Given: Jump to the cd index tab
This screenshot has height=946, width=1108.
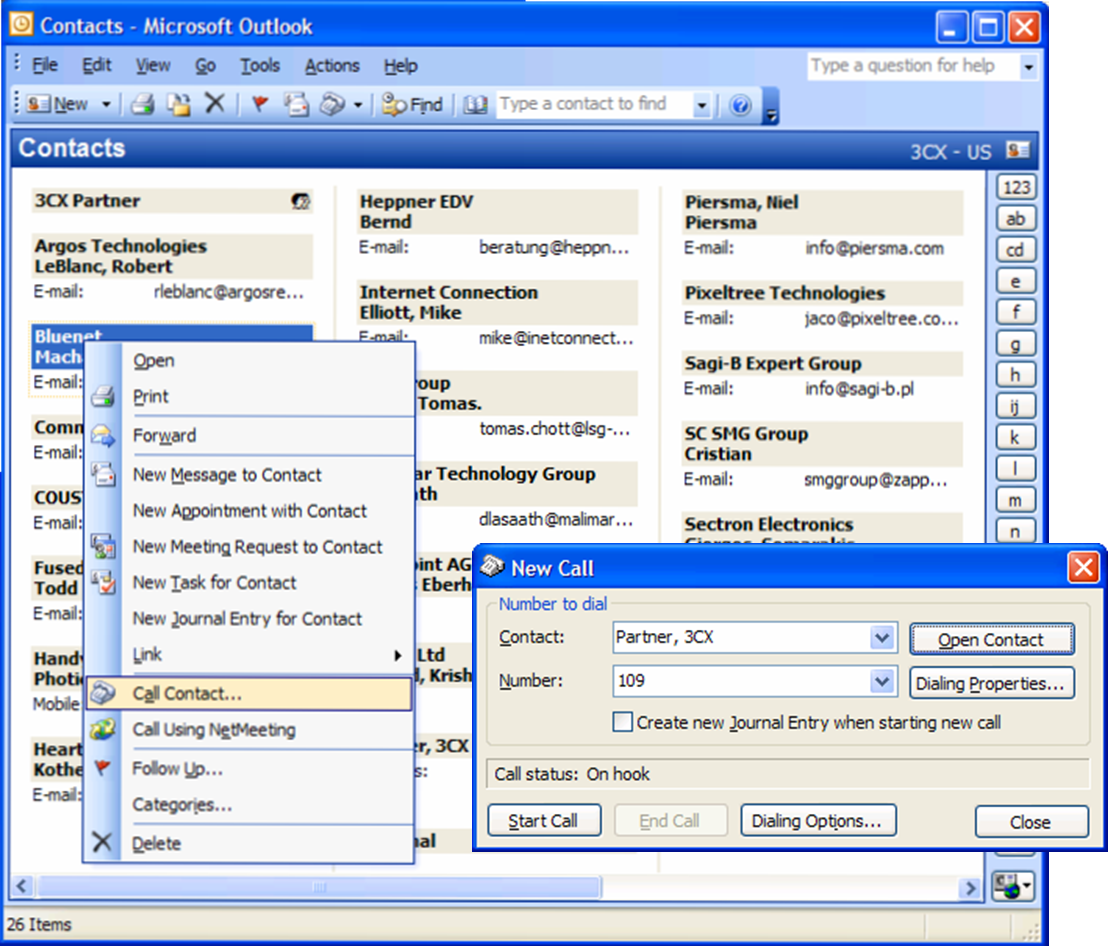Looking at the screenshot, I should click(x=1016, y=249).
